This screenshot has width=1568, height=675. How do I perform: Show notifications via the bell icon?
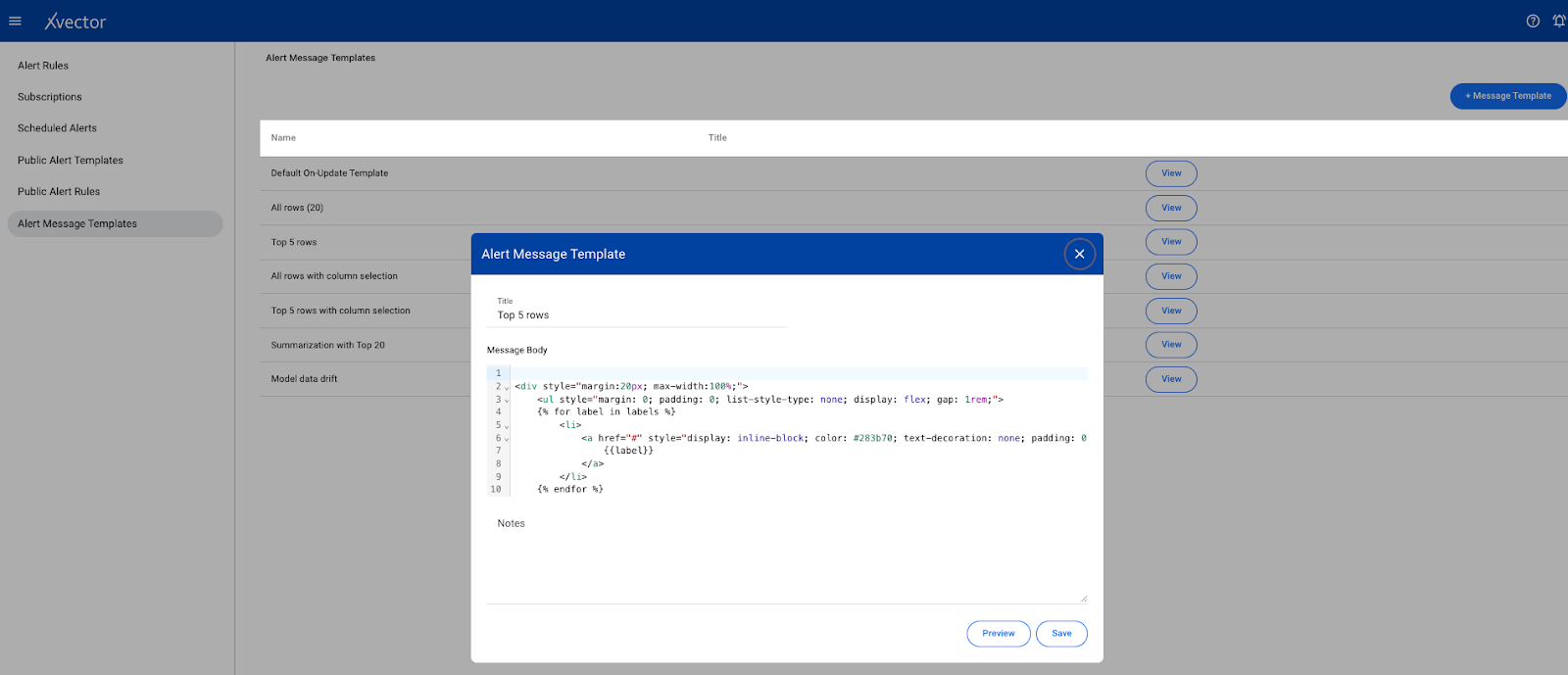coord(1558,21)
